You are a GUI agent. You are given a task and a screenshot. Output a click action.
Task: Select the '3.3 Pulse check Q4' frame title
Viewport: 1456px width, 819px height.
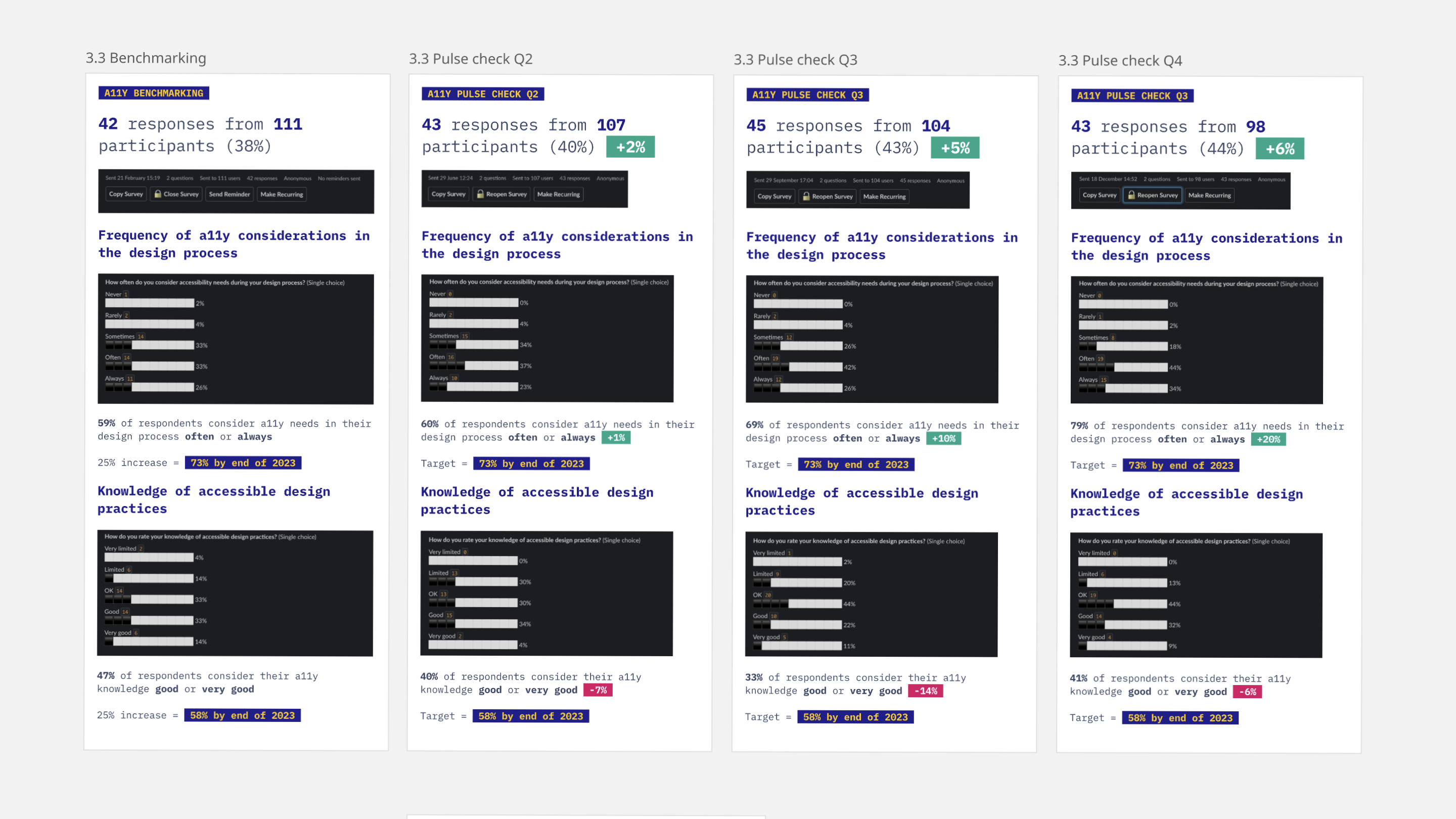(x=1120, y=61)
